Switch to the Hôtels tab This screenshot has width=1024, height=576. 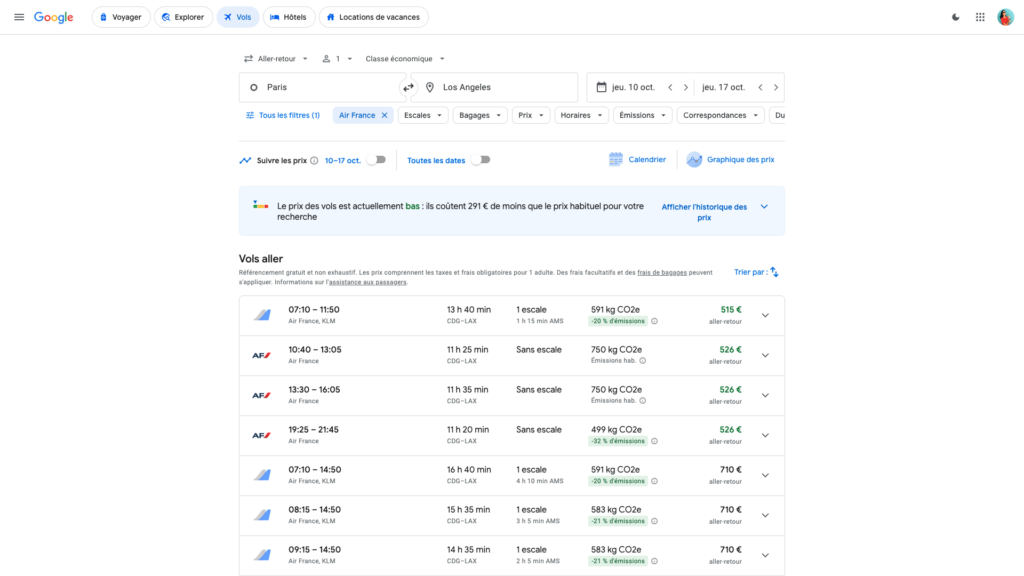coord(289,17)
